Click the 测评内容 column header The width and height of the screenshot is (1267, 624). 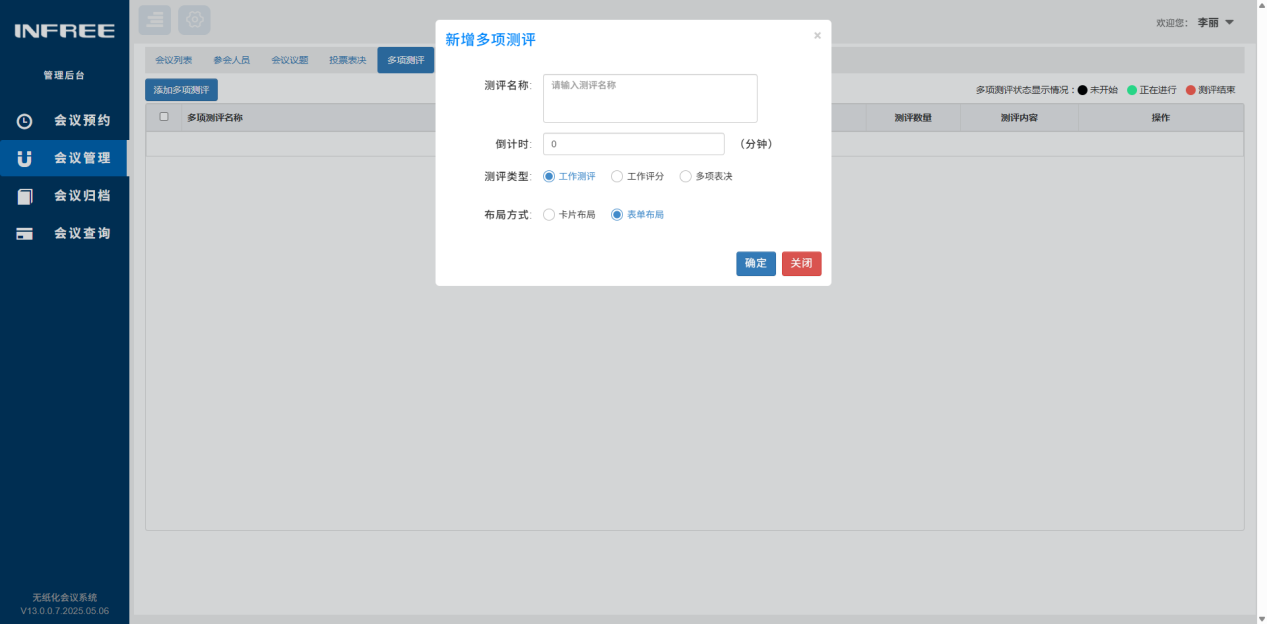[1019, 118]
